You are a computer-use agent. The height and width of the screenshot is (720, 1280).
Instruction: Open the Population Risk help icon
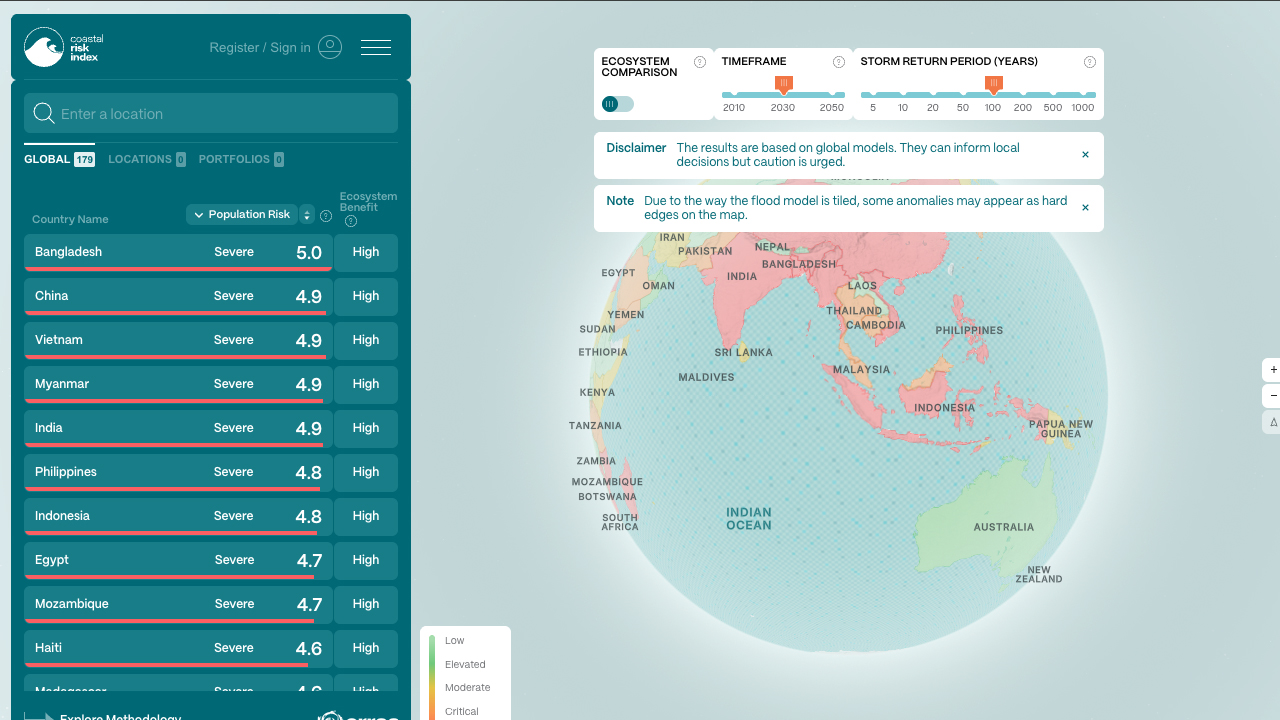pos(326,215)
